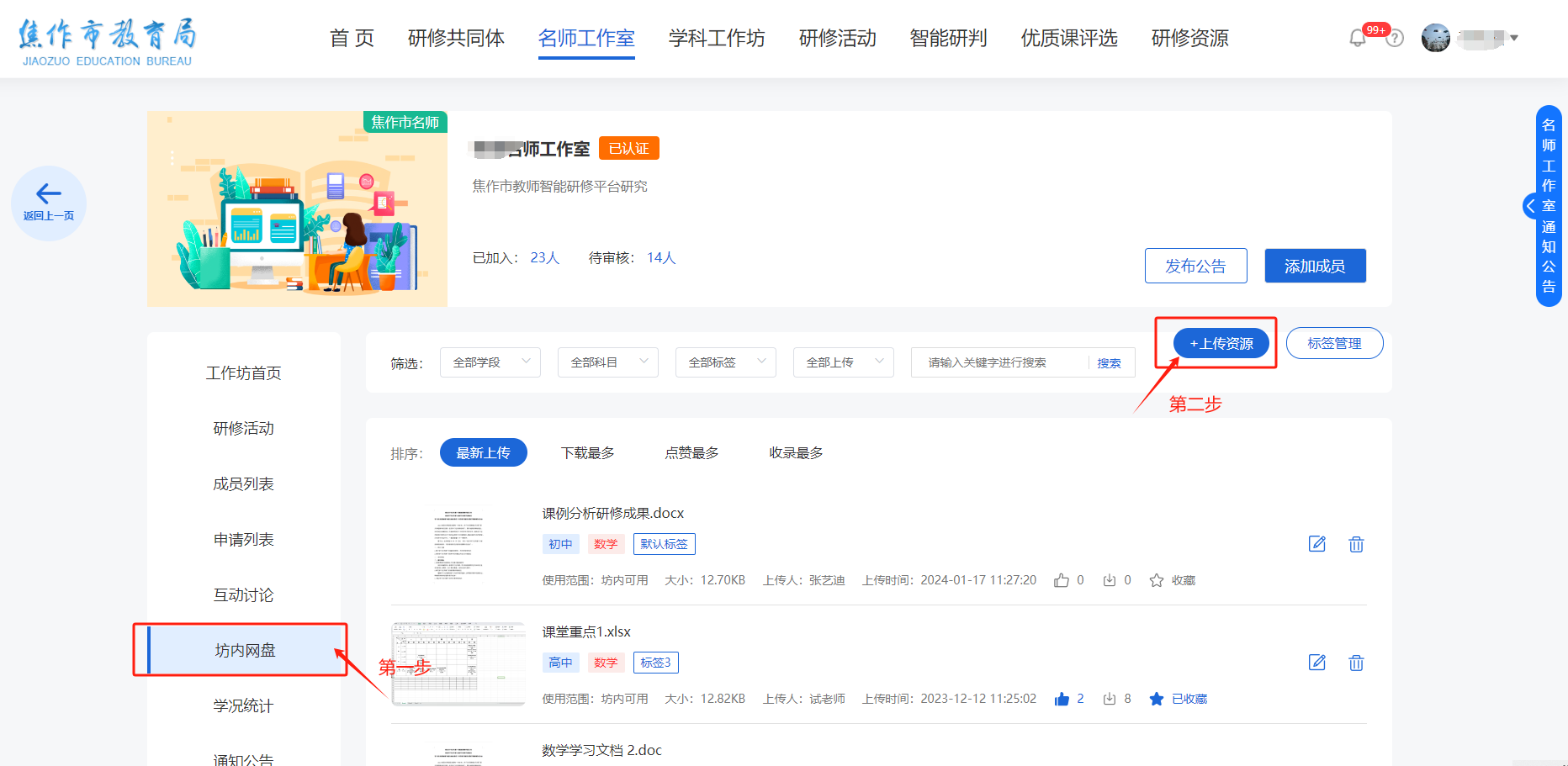This screenshot has height=766, width=1568.
Task: Click the 默认标签 tag
Action: coord(665,544)
